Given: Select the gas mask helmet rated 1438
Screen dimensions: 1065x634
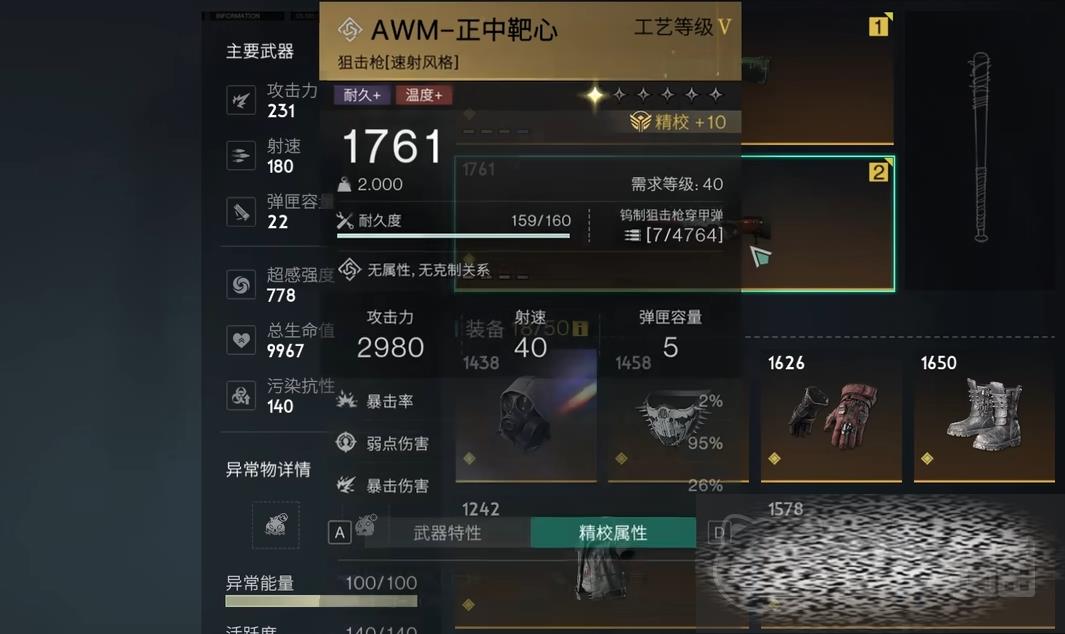Looking at the screenshot, I should click(526, 416).
